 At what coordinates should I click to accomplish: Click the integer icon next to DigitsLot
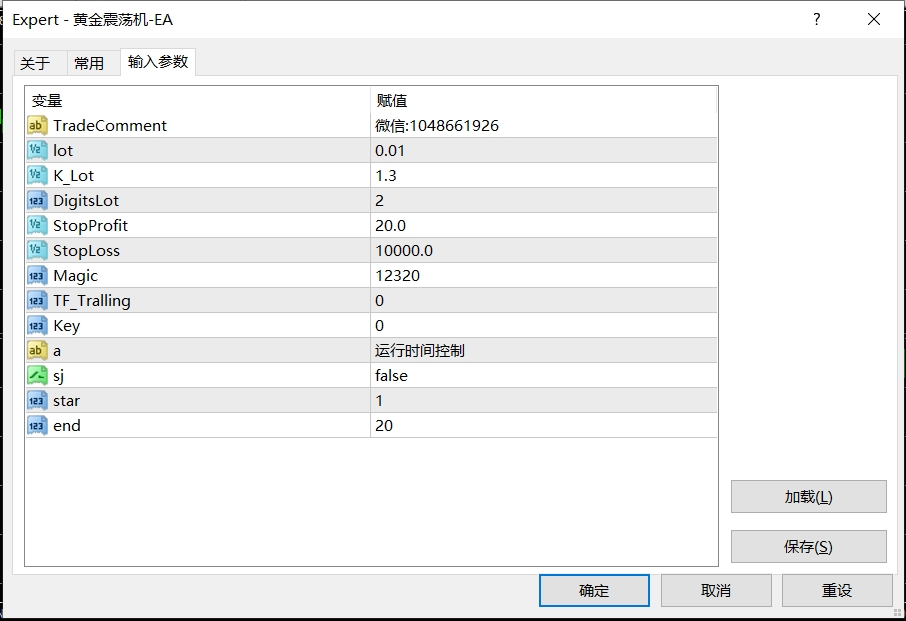(37, 200)
